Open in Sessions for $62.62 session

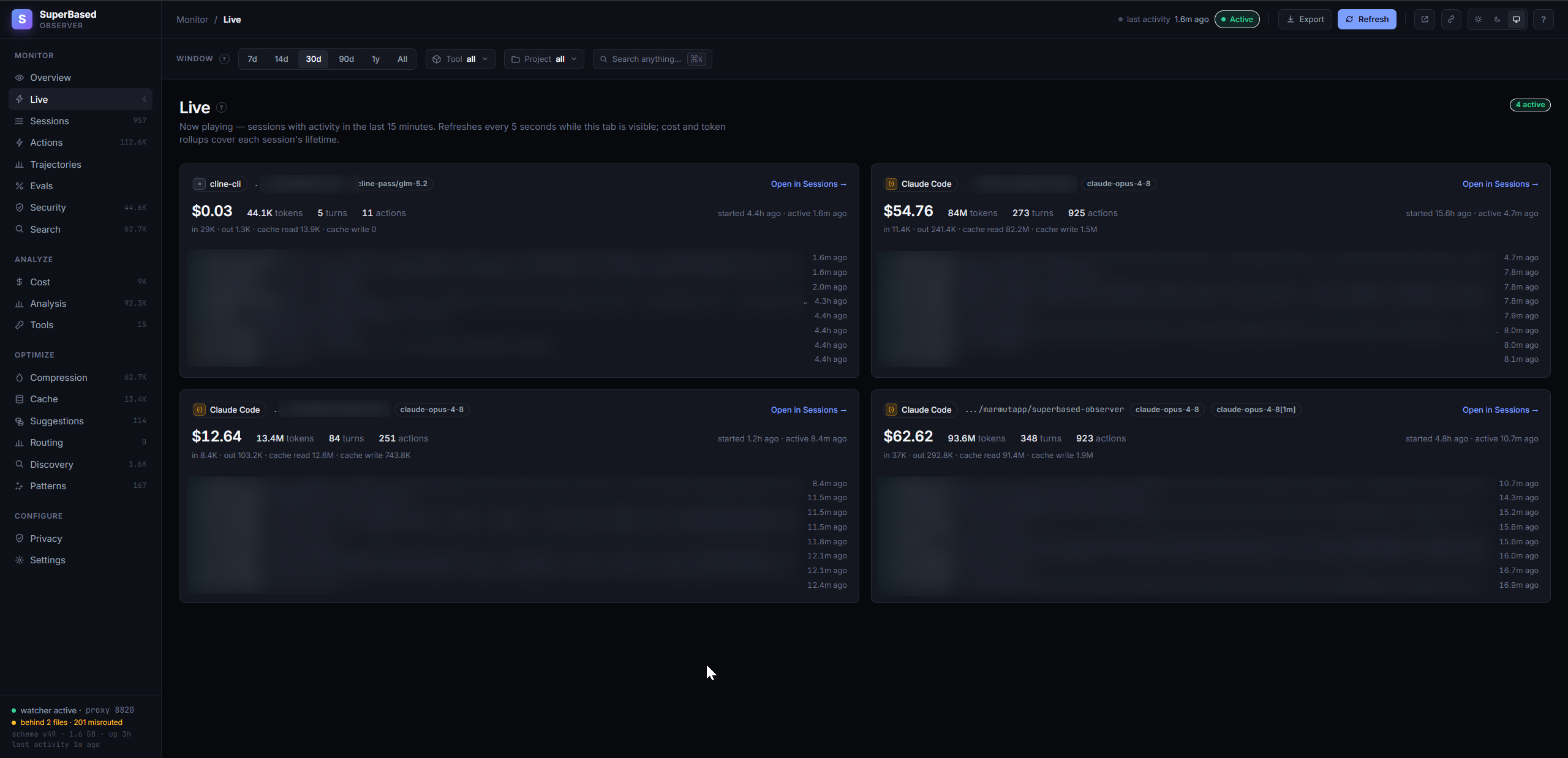point(1500,410)
